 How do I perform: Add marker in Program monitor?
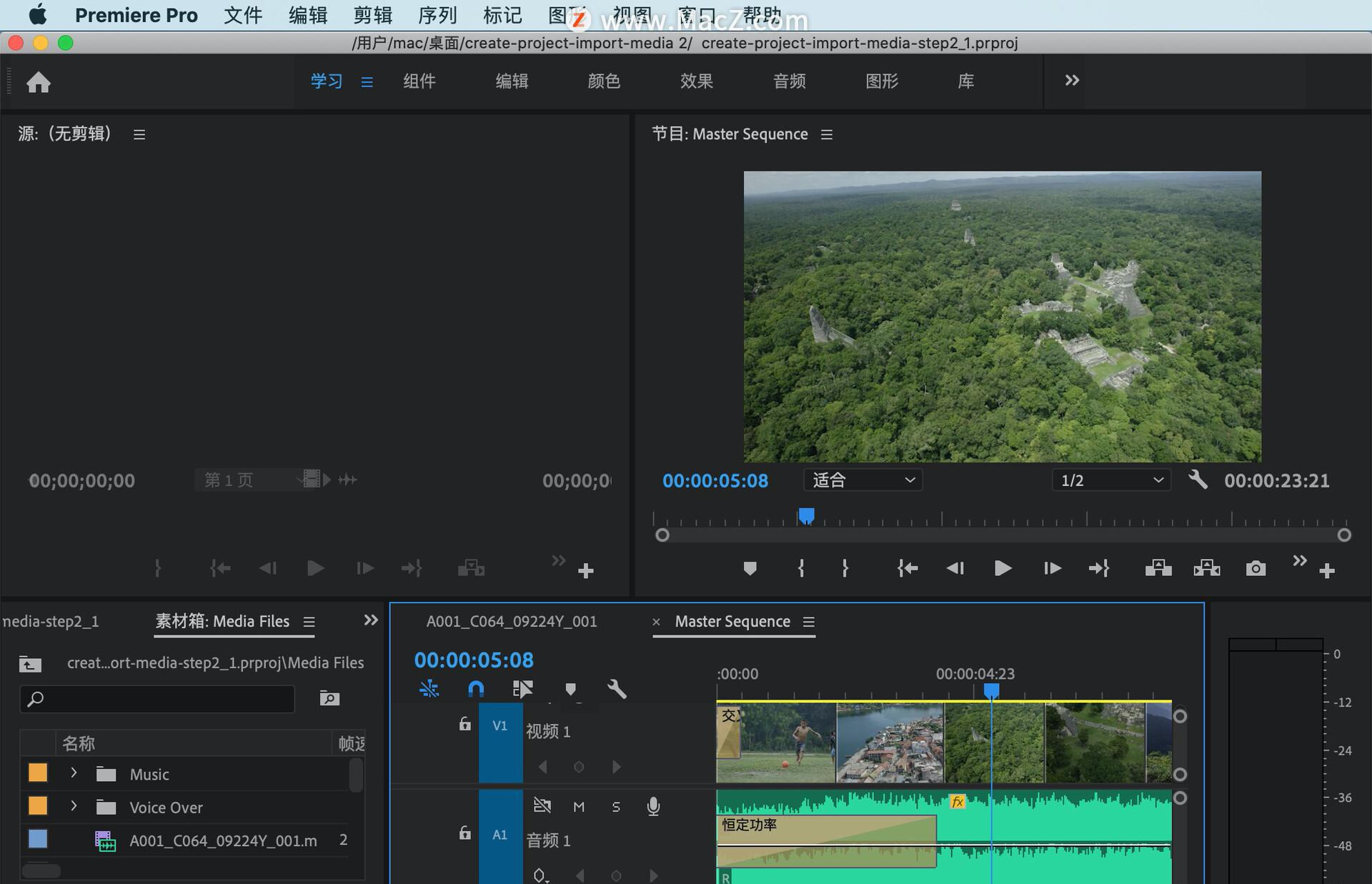click(750, 569)
